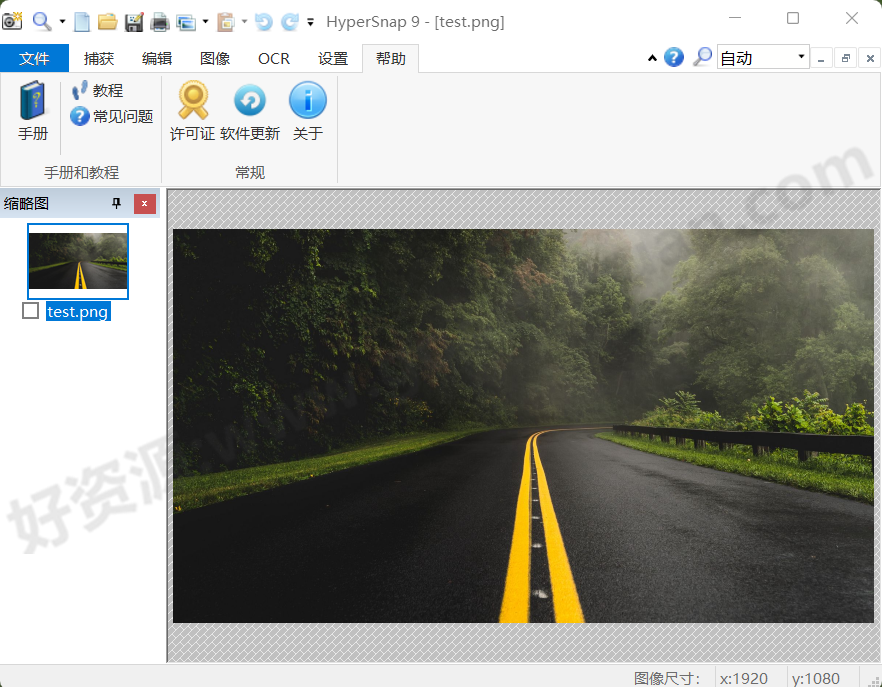Viewport: 882px width, 687px height.
Task: Toggle the pin on the 缩略图 panel
Action: (116, 203)
